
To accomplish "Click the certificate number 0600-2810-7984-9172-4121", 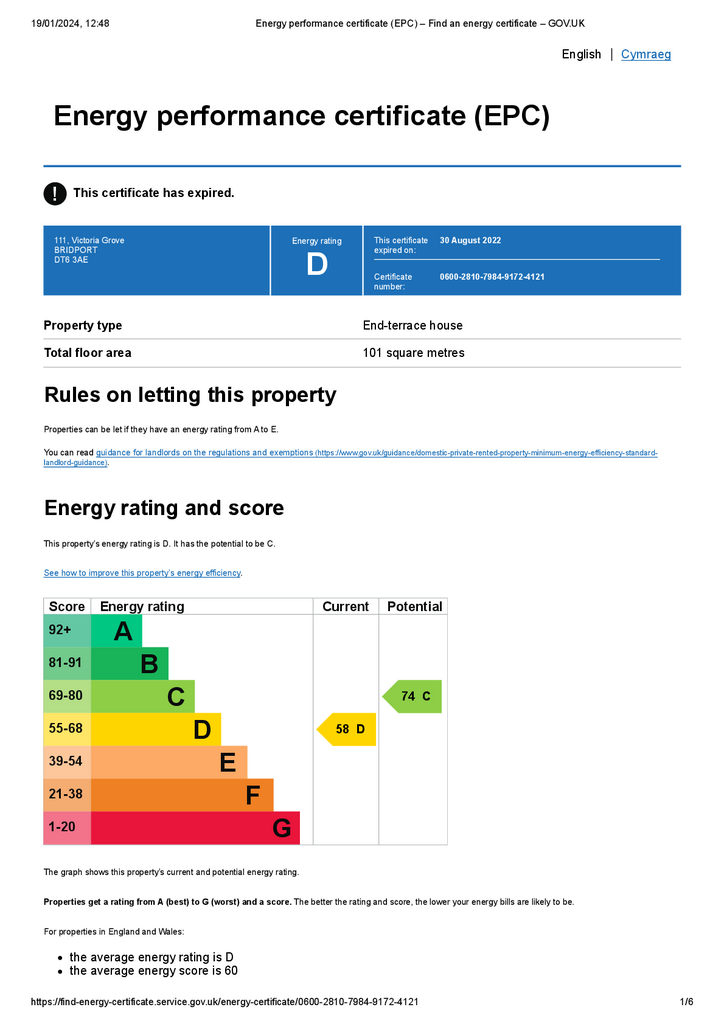I will tap(492, 277).
